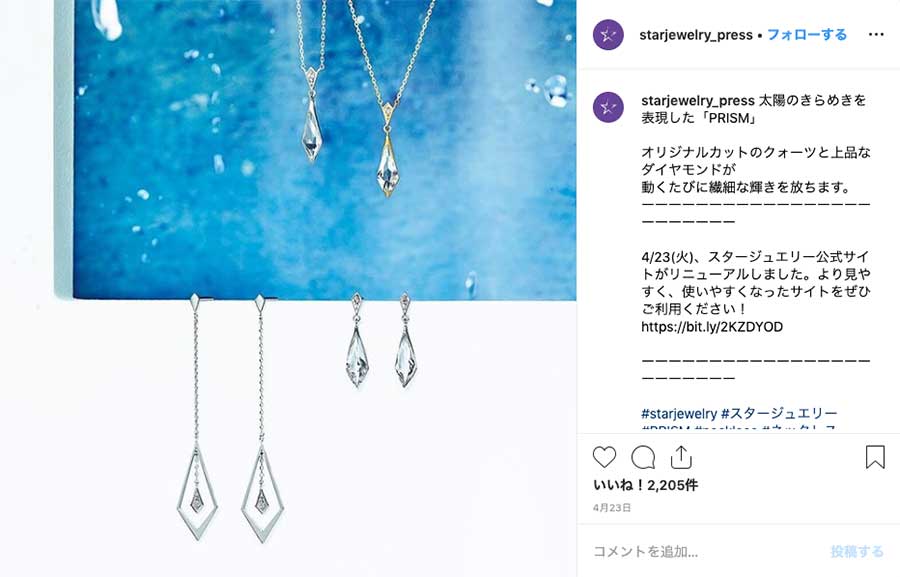
Task: Open the #スタージュエリー hashtag
Action: point(779,413)
